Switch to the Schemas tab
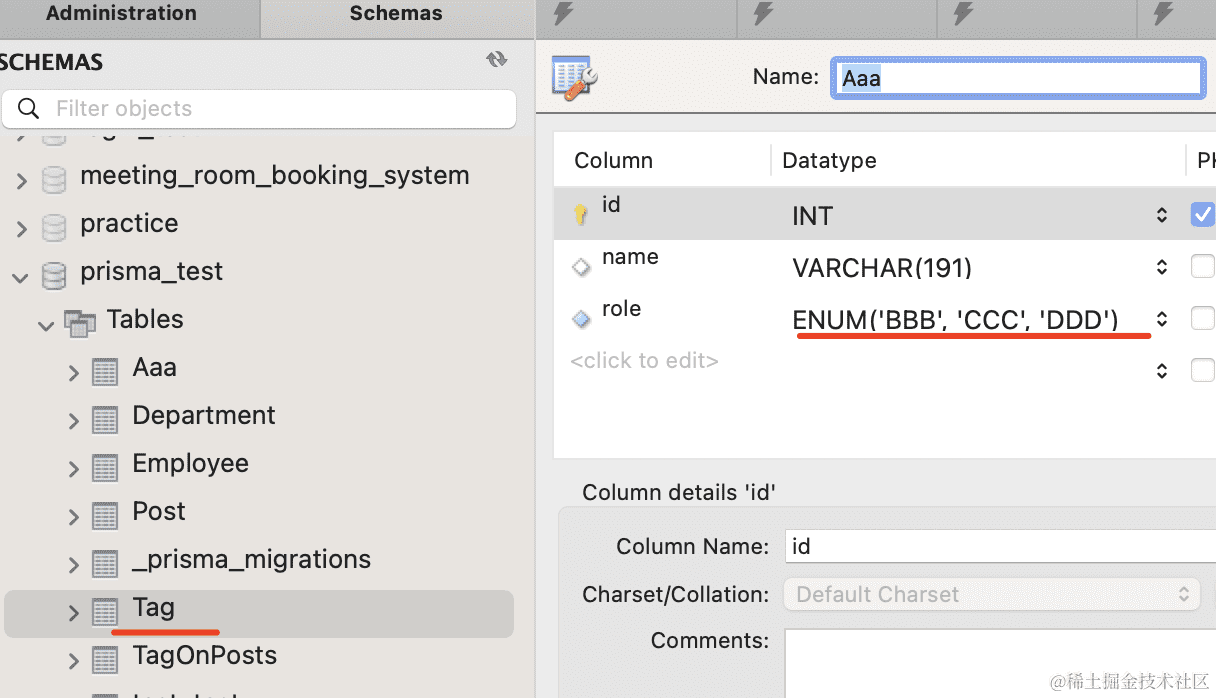The height and width of the screenshot is (698, 1216). click(x=396, y=14)
